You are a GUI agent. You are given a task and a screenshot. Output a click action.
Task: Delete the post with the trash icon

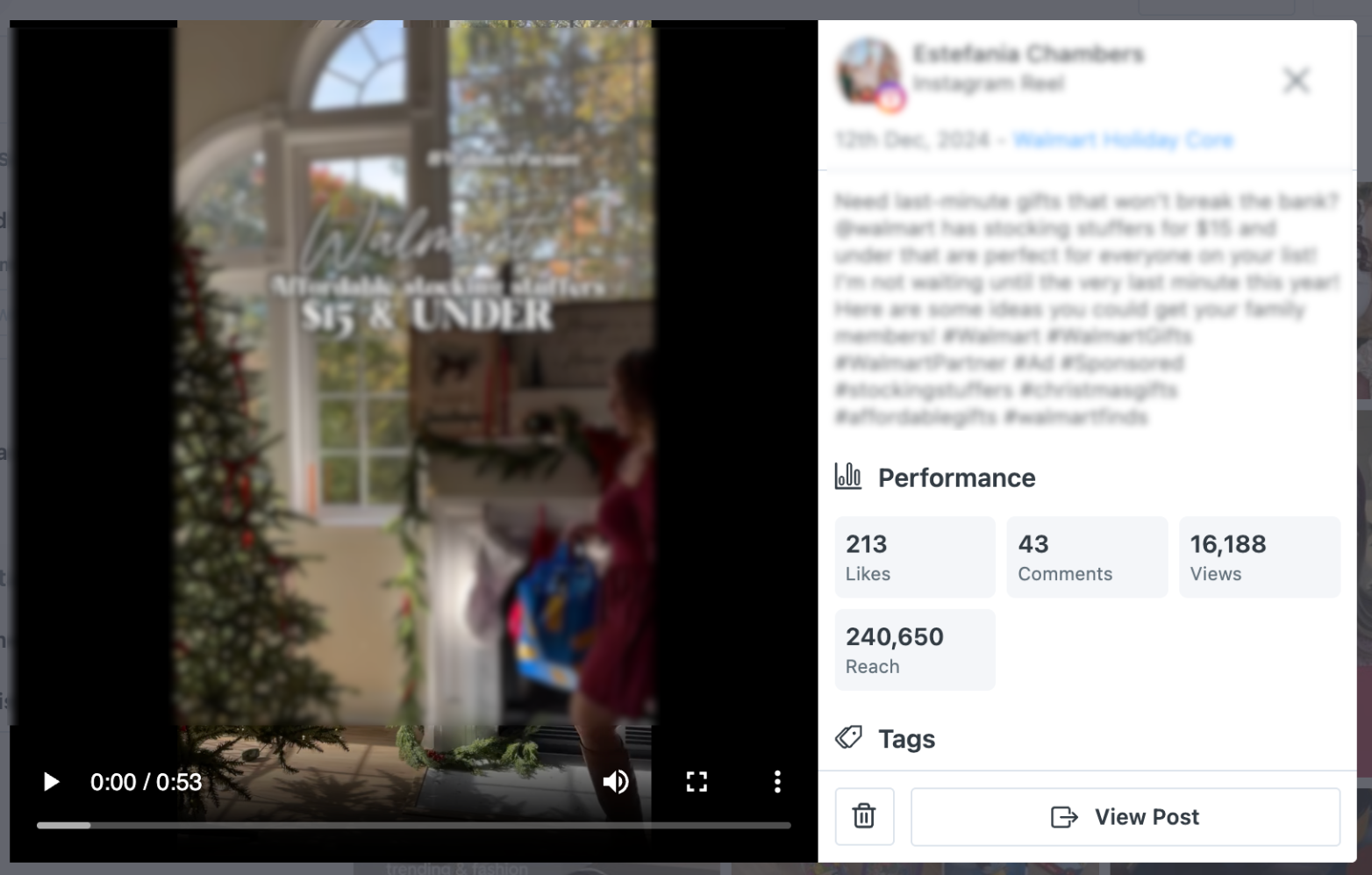pyautogui.click(x=864, y=816)
